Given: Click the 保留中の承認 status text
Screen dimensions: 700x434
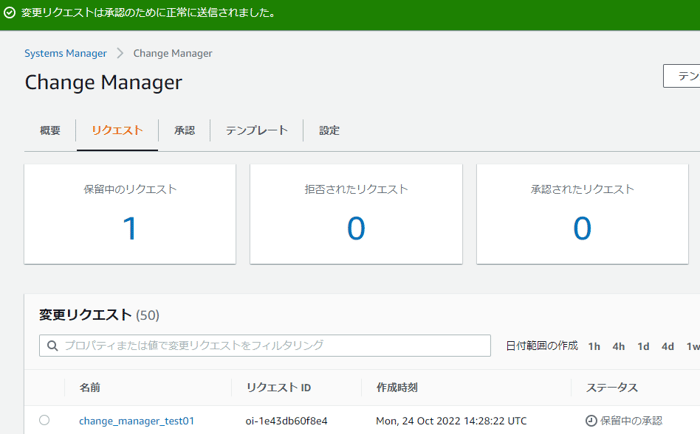Looking at the screenshot, I should pos(631,421).
